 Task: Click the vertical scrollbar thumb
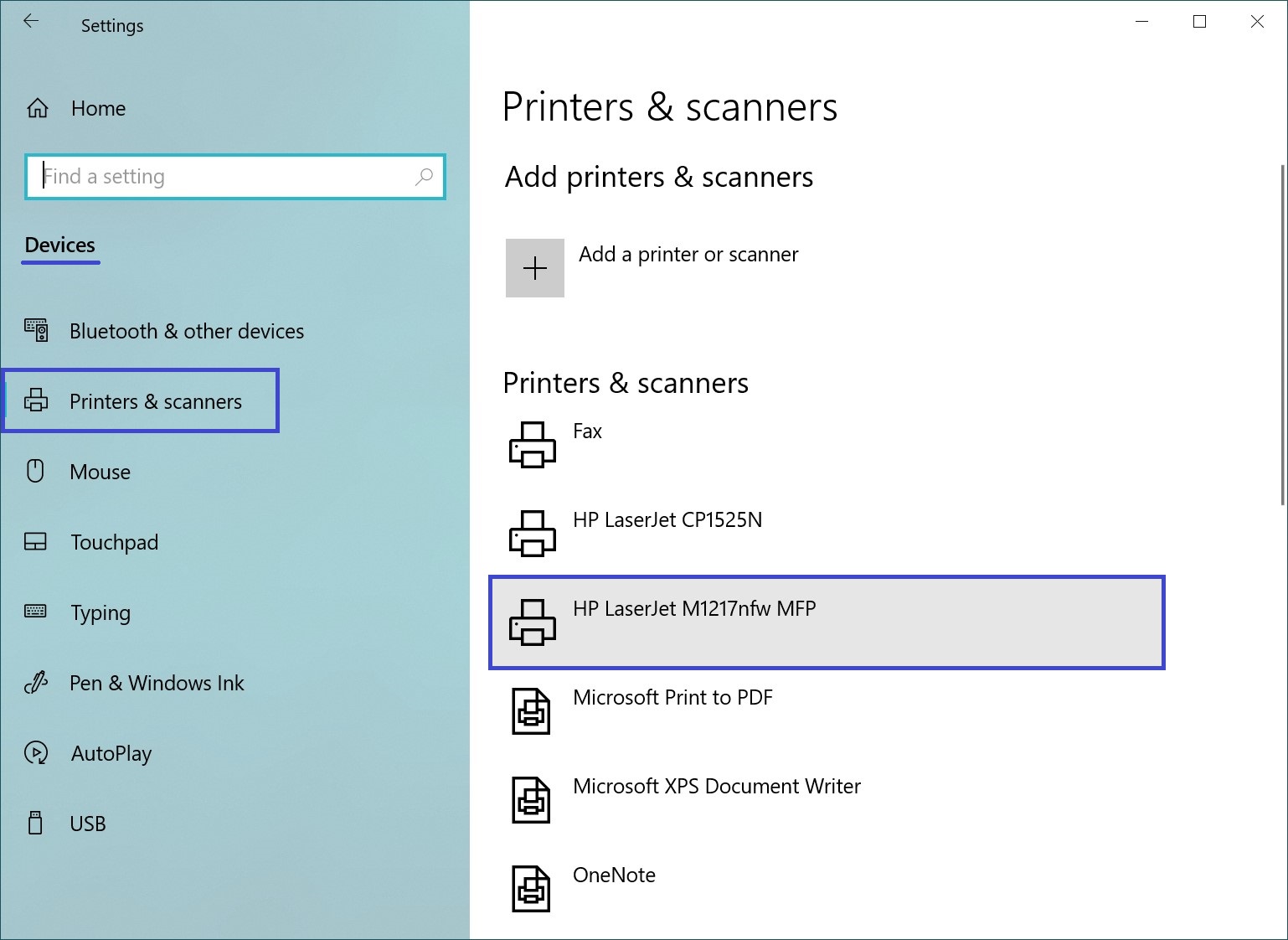click(1283, 335)
